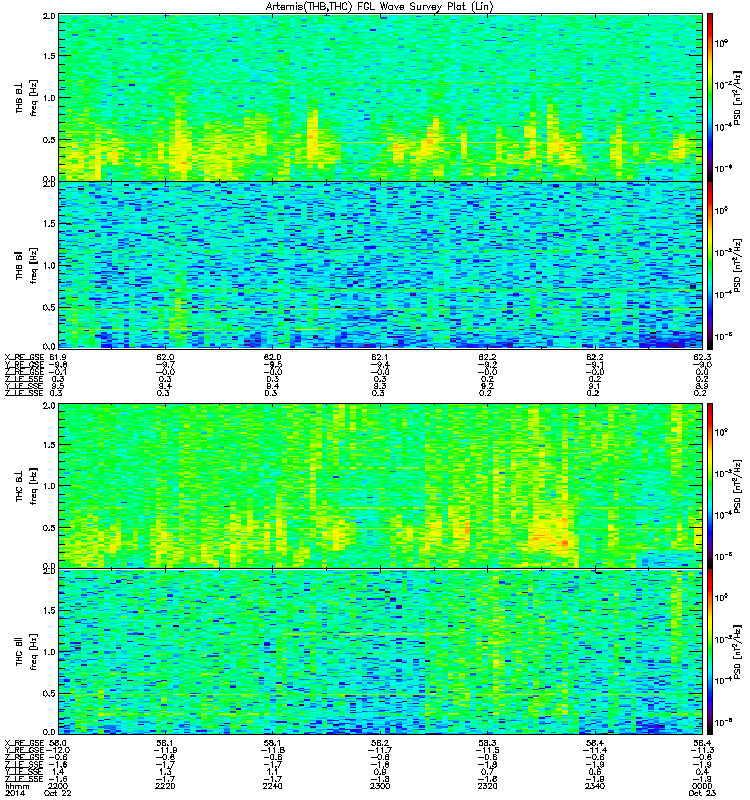Click the 2.0 frequency tick of the THC B⊥ panel

click(x=49, y=406)
